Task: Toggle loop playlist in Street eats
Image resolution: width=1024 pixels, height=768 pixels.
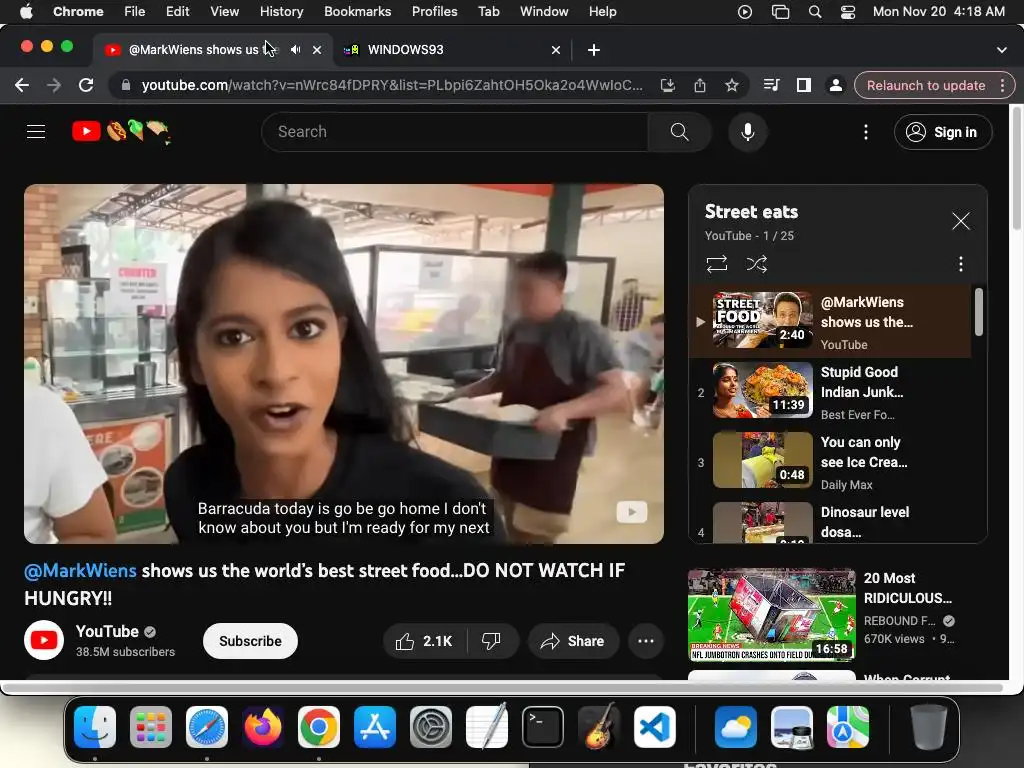Action: (x=716, y=264)
